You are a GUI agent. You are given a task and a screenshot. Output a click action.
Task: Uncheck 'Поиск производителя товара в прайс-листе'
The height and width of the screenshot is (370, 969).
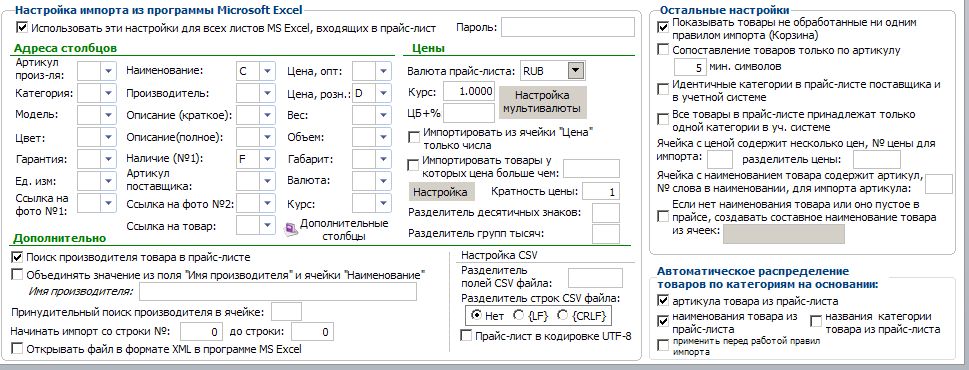[x=17, y=256]
